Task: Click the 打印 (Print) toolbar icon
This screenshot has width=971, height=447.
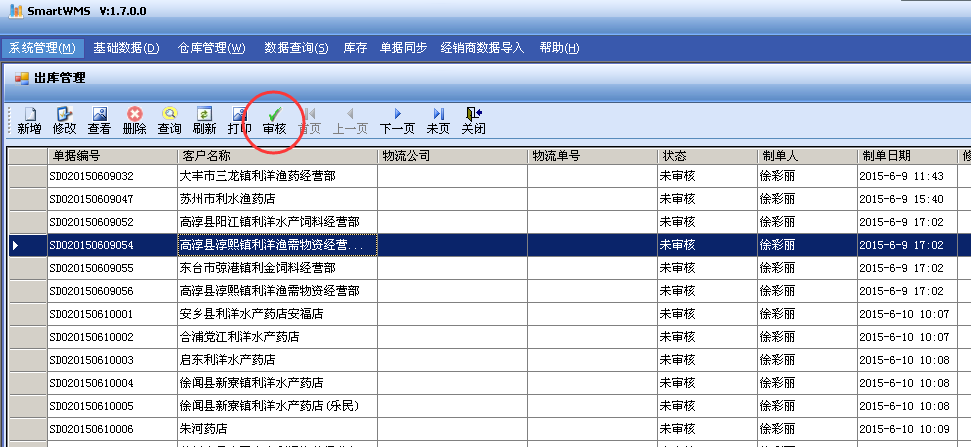Action: 239,114
